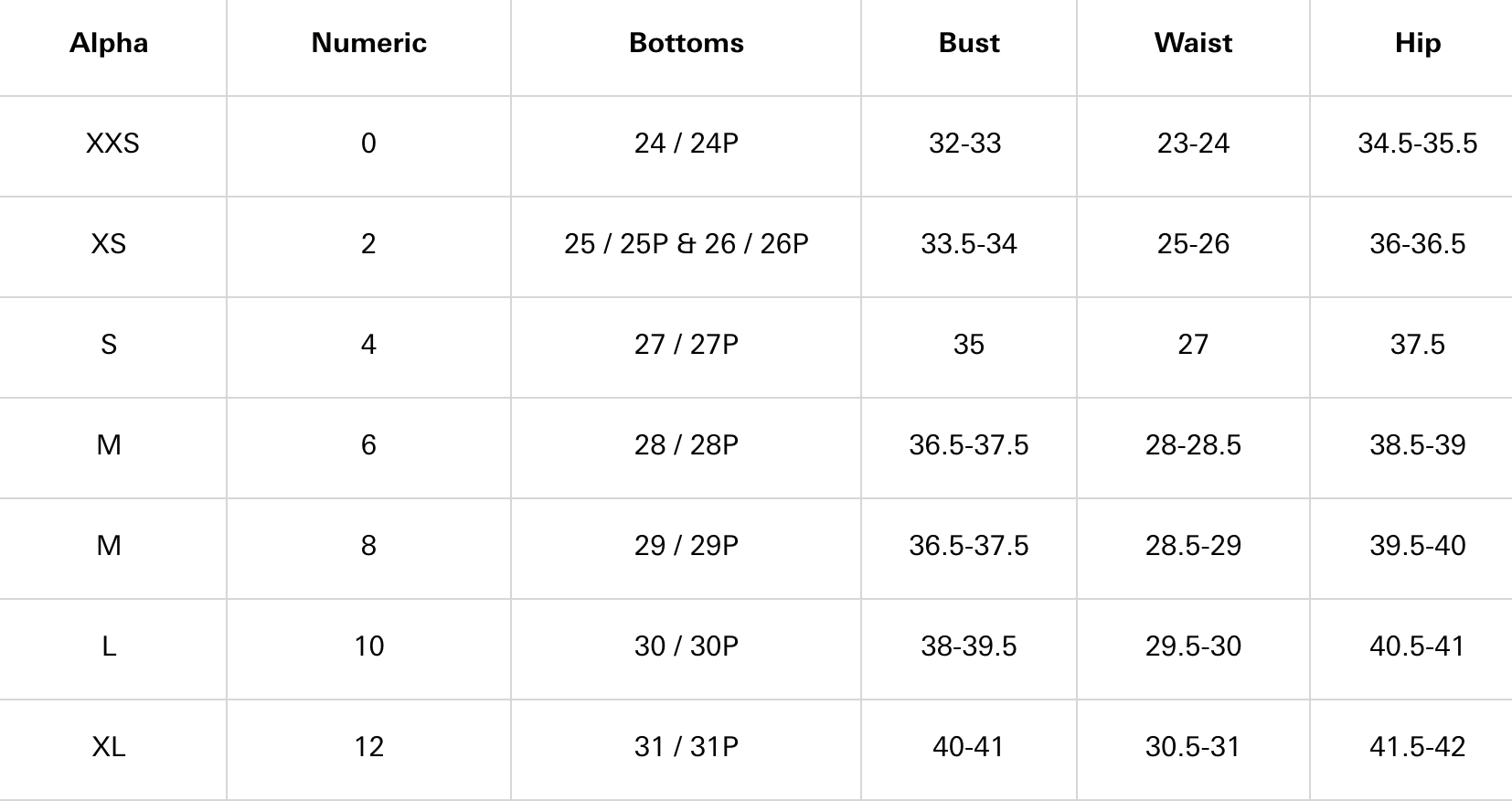Select the XL alpha size cell
Image resolution: width=1512 pixels, height=801 pixels.
109,747
